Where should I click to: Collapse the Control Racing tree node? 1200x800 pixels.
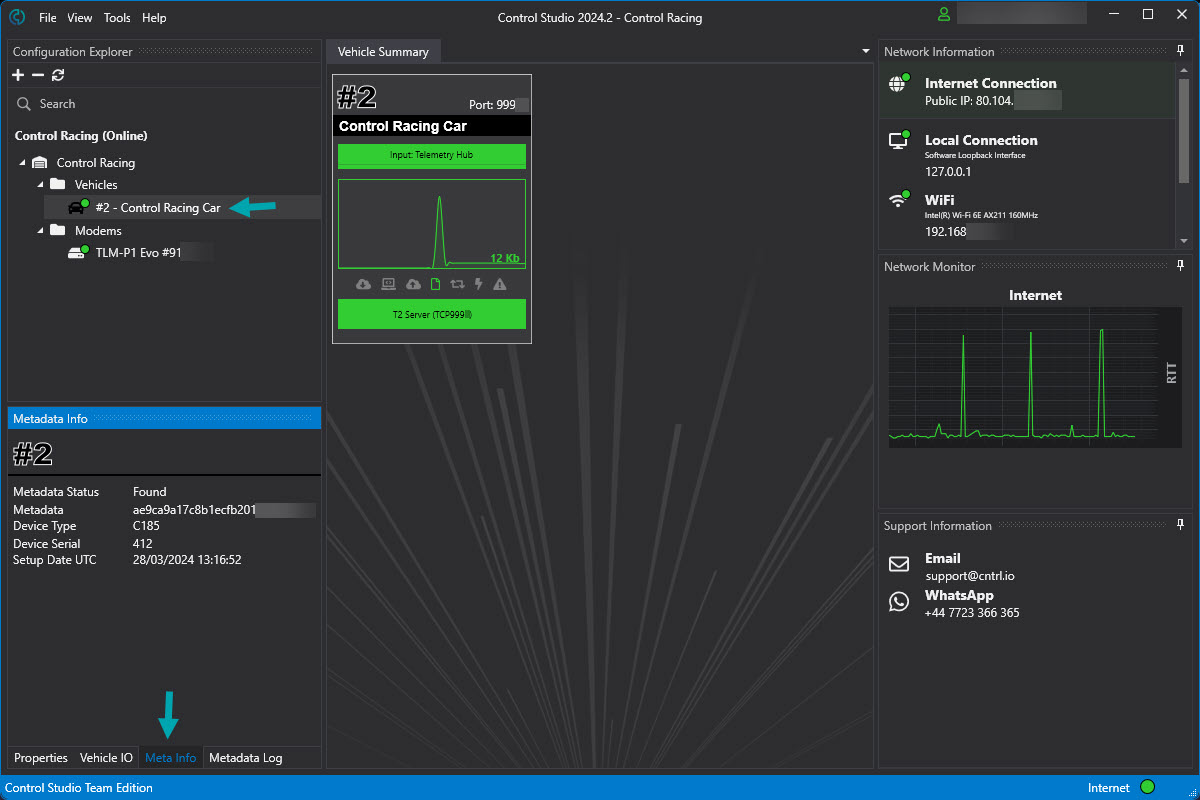(x=22, y=162)
